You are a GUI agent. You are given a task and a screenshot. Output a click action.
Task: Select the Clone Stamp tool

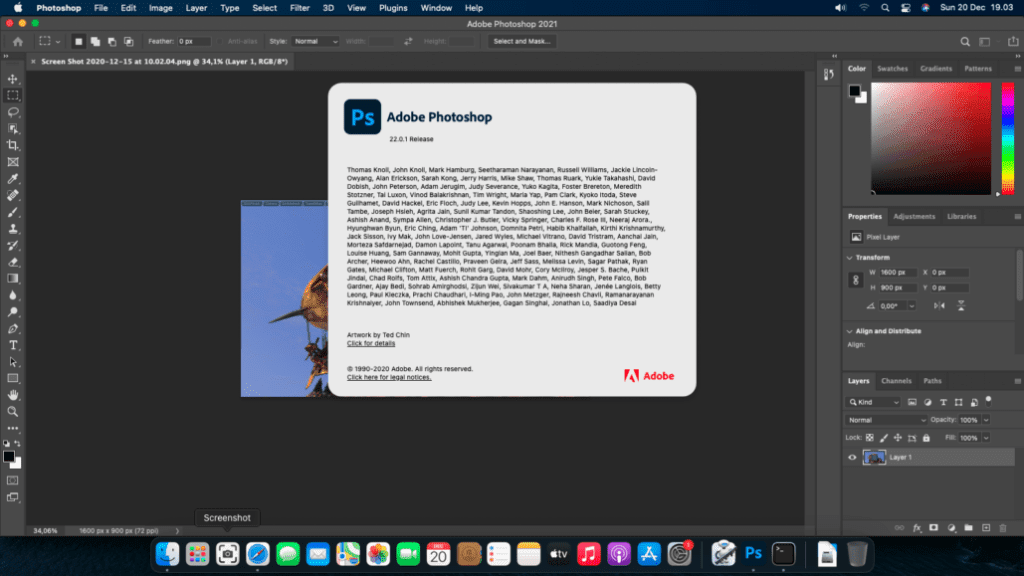tap(12, 229)
